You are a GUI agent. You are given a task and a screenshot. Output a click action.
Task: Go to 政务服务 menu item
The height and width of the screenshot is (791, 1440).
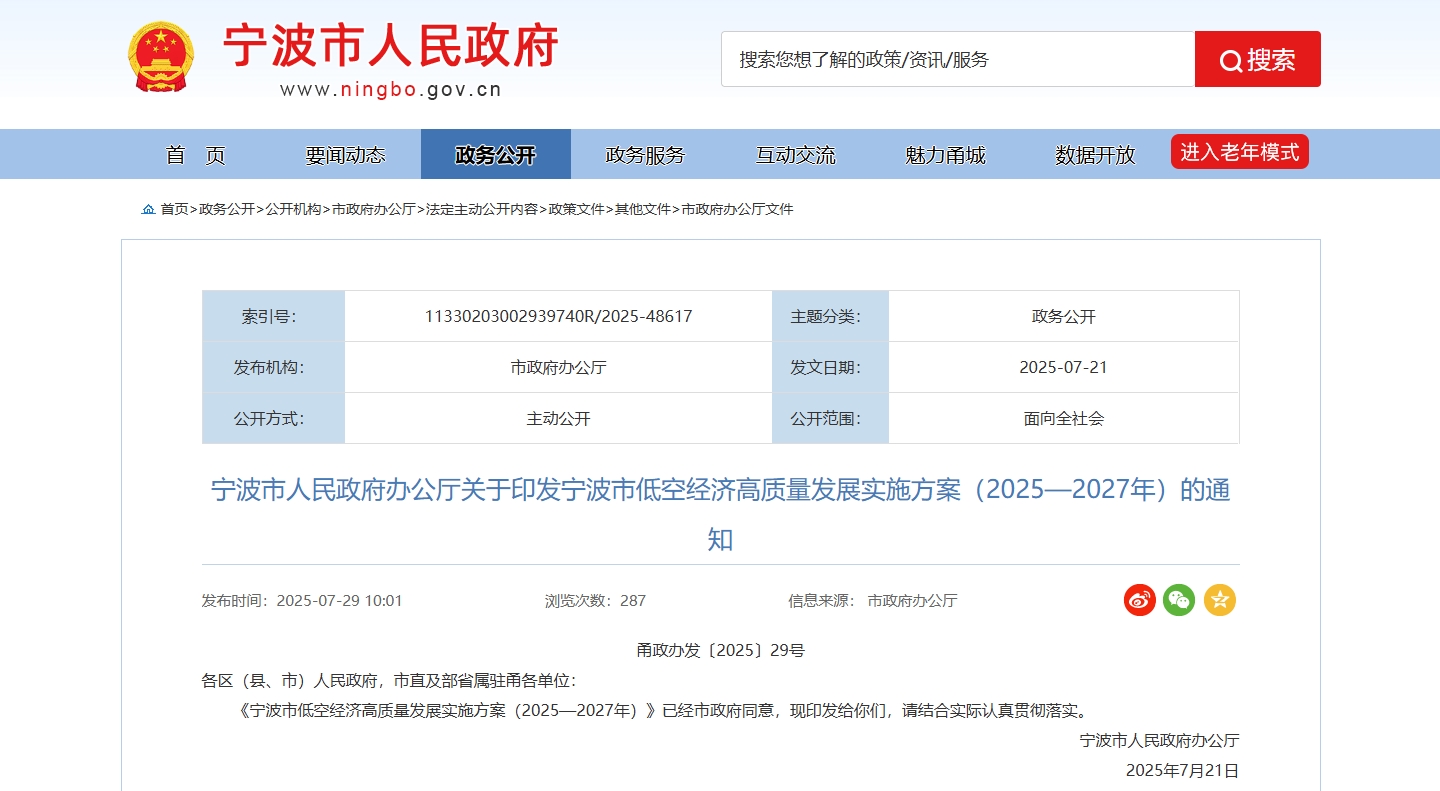click(645, 155)
